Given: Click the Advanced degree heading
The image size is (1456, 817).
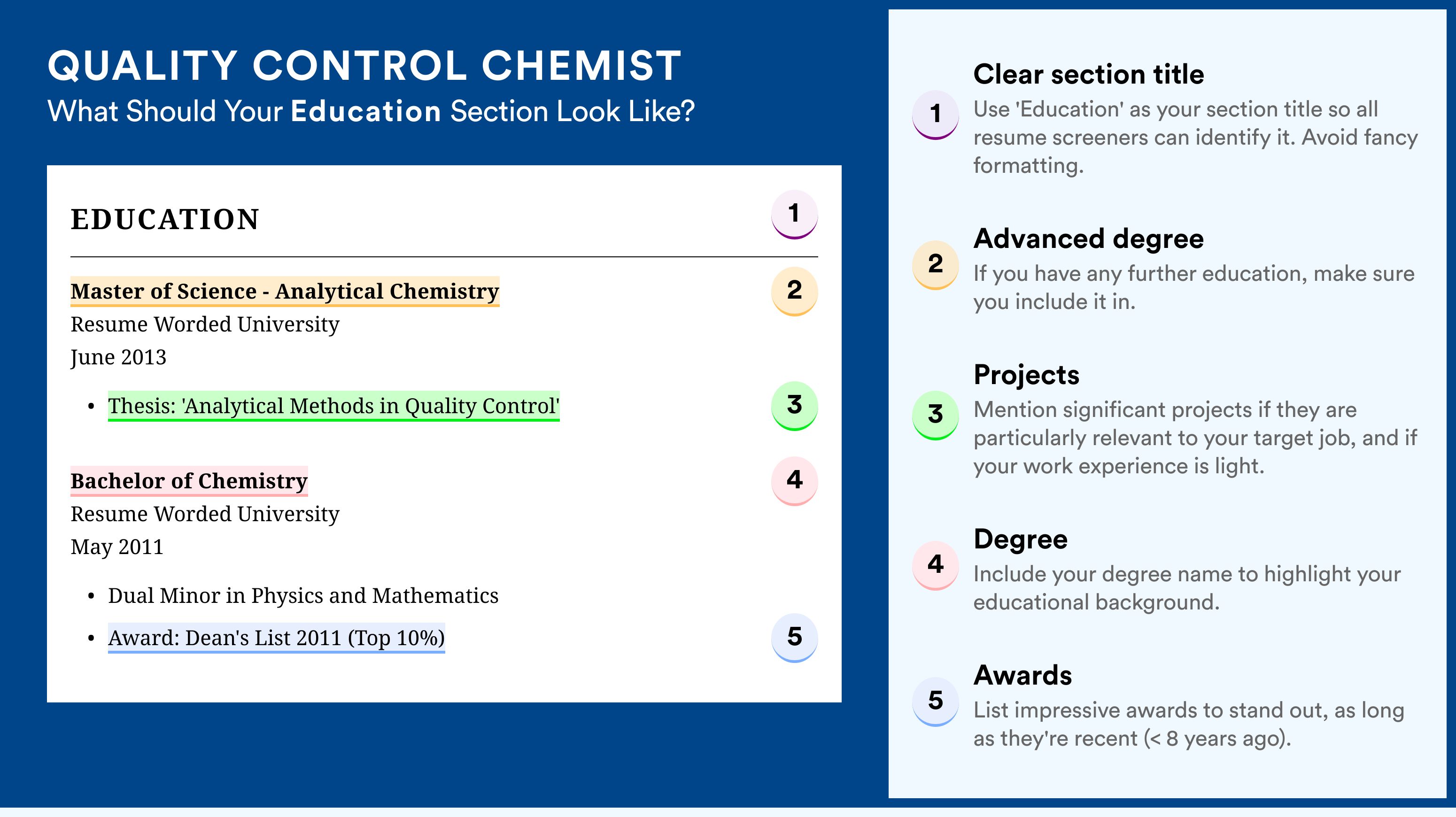Looking at the screenshot, I should click(x=1089, y=239).
